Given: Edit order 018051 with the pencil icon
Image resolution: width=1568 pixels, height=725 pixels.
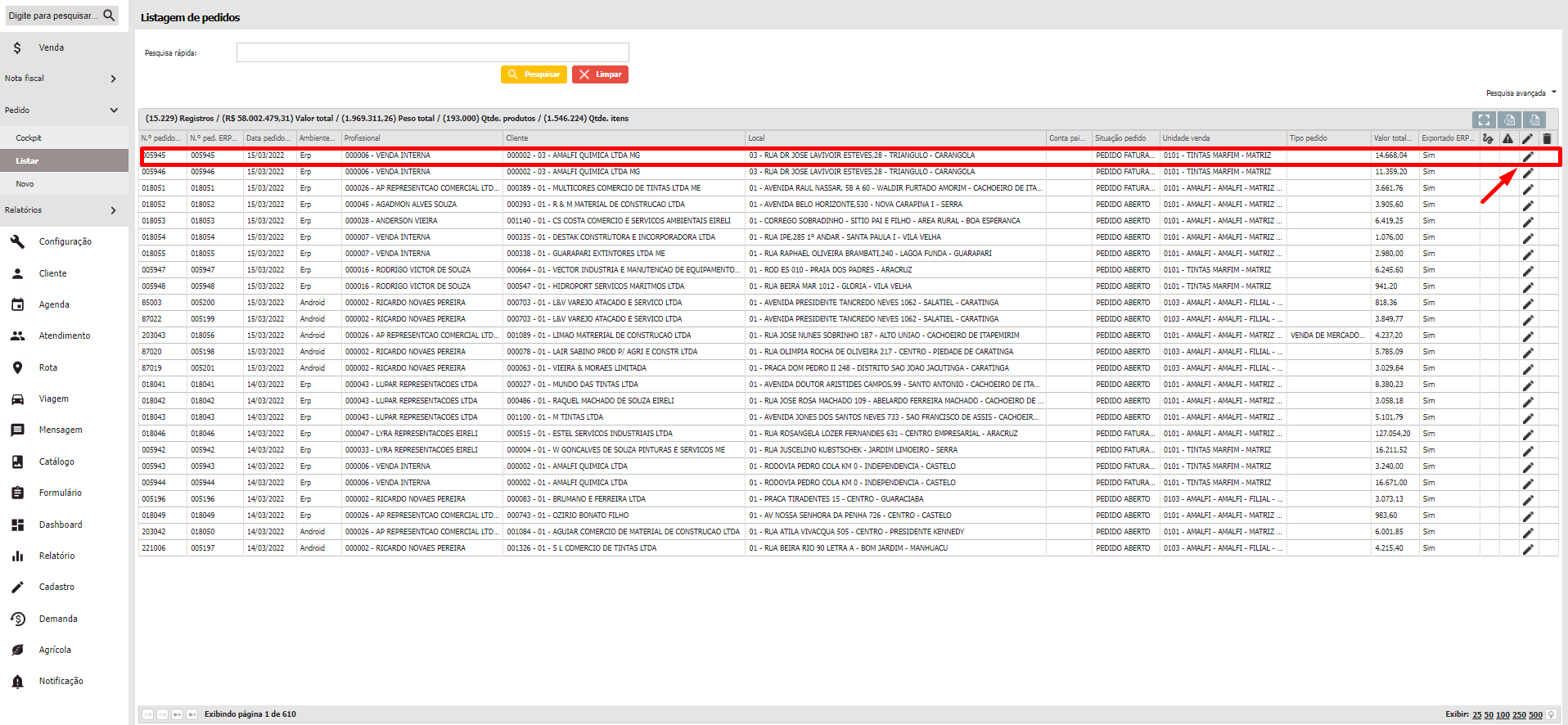Looking at the screenshot, I should 1528,189.
